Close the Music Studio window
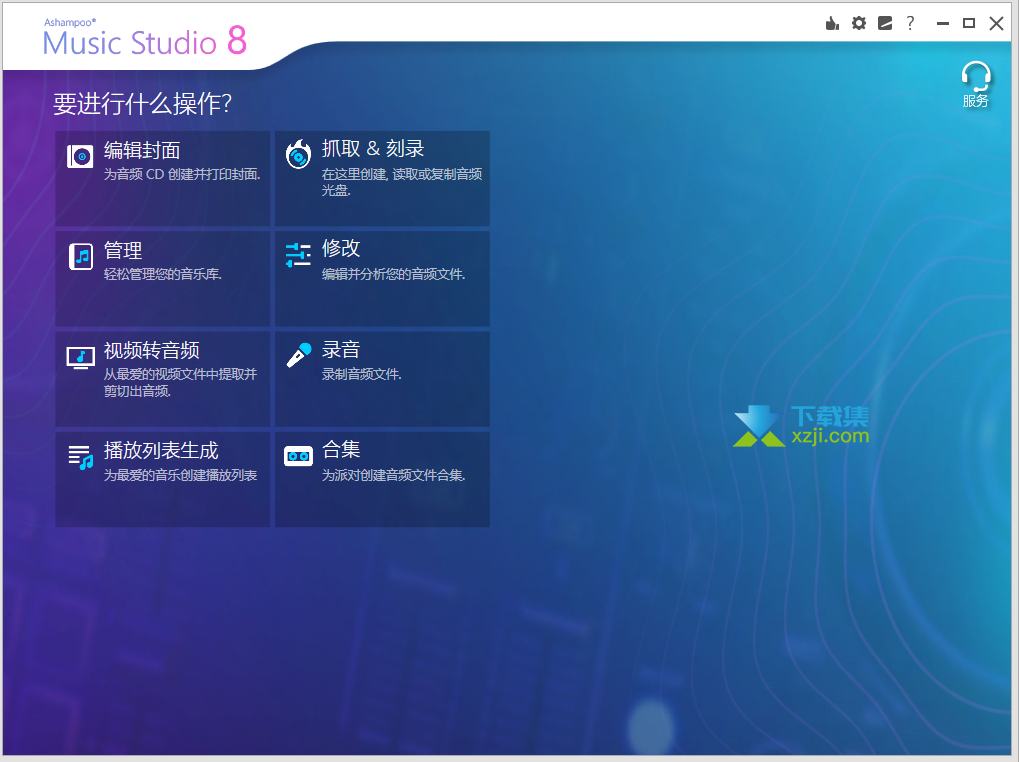Screen dimensions: 1019x762 [996, 23]
